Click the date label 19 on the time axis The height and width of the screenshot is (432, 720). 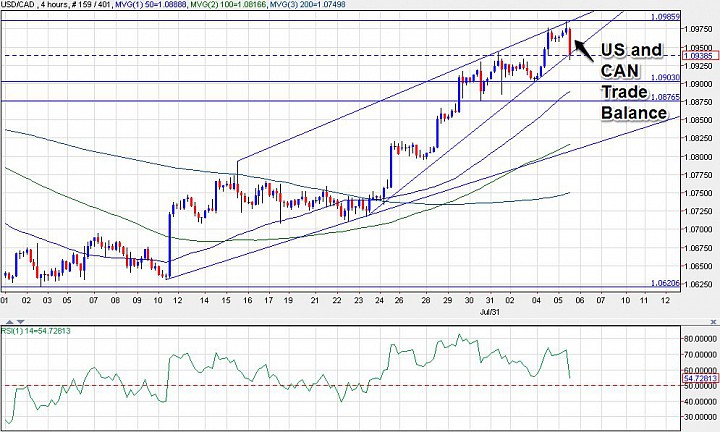(288, 300)
